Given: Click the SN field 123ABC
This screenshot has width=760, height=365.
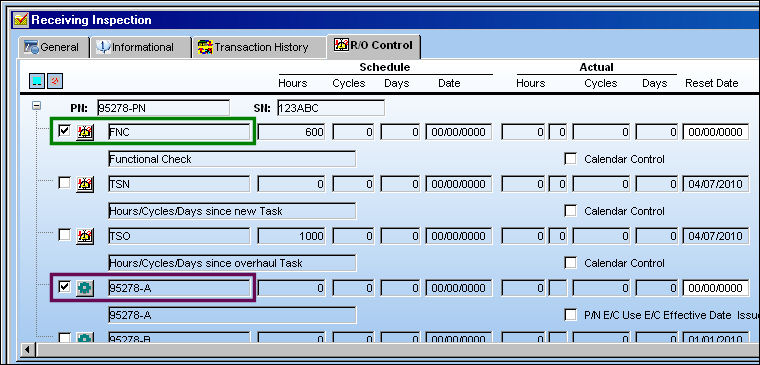Looking at the screenshot, I should pos(331,108).
